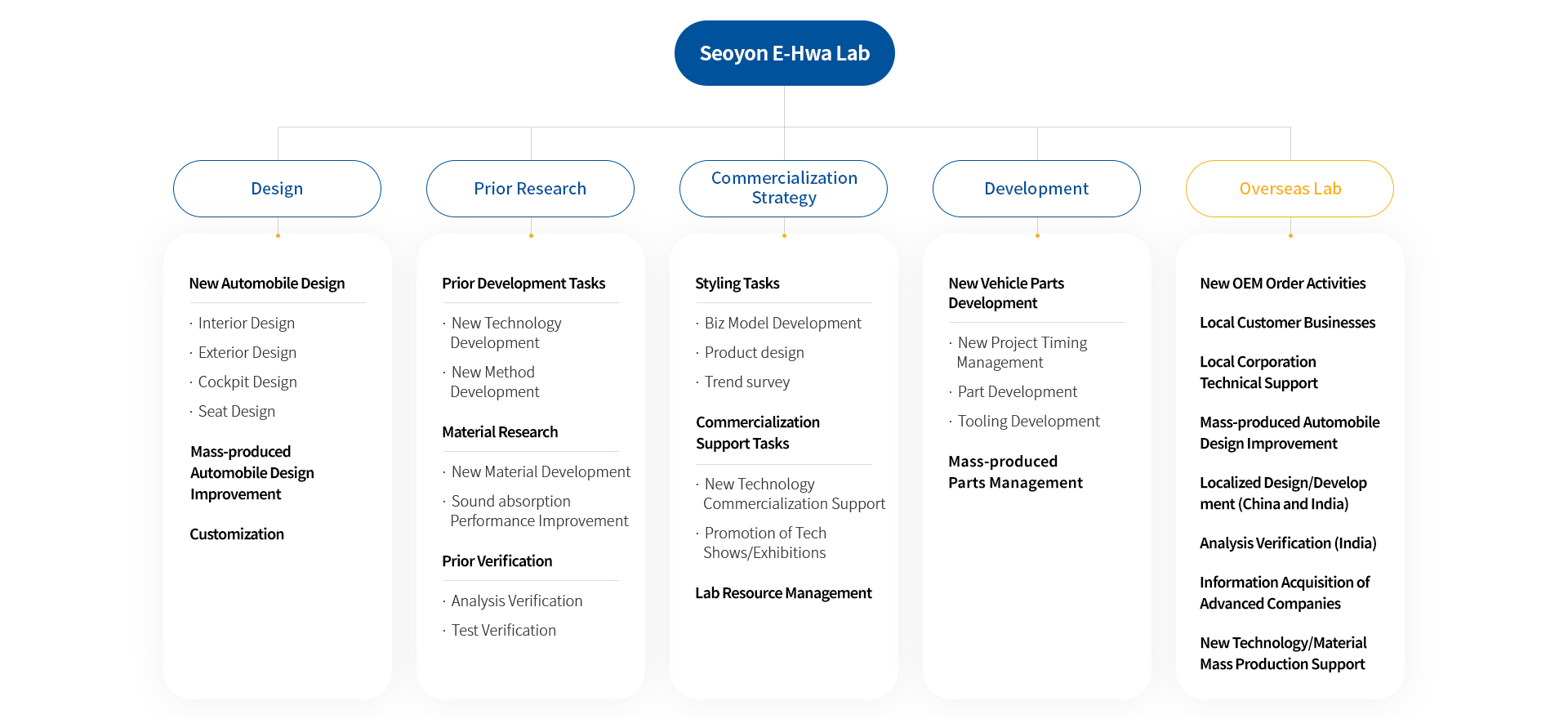1568x719 pixels.
Task: Open the Overseas Lab node
Action: 1290,189
